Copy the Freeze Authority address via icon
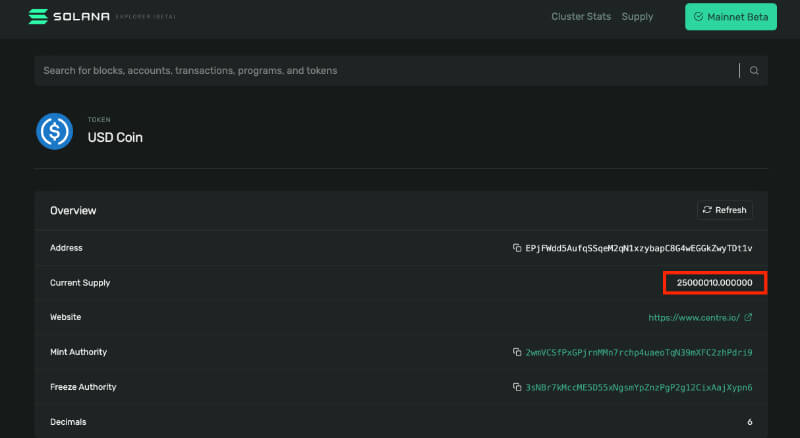The width and height of the screenshot is (800, 438). coord(517,388)
